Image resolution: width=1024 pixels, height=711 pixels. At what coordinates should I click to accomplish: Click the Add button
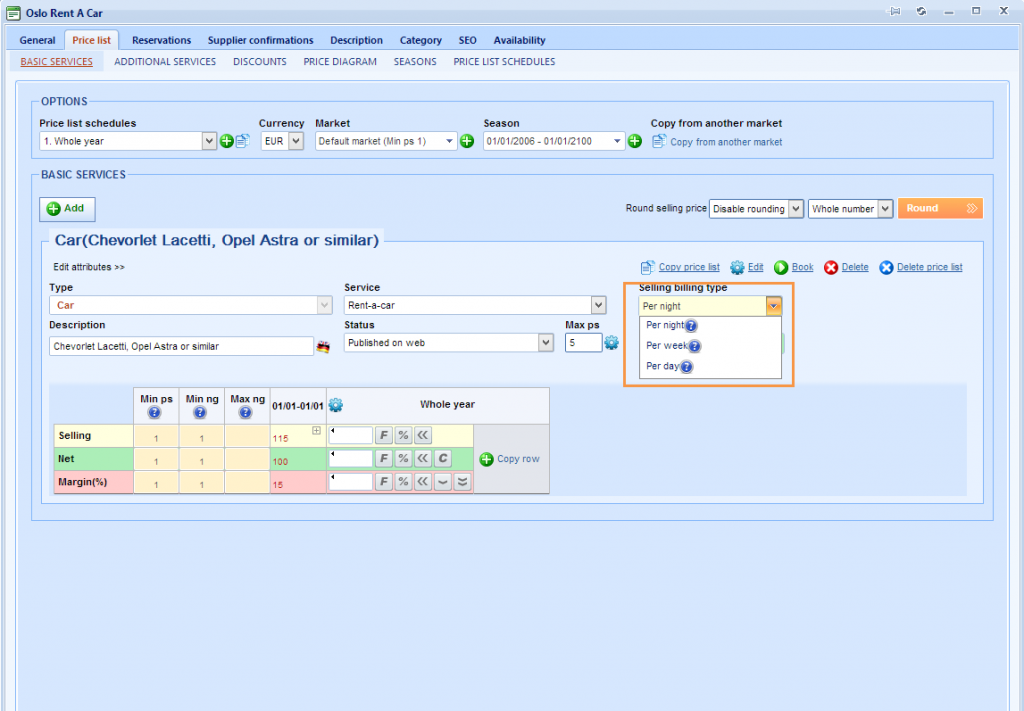[66, 209]
